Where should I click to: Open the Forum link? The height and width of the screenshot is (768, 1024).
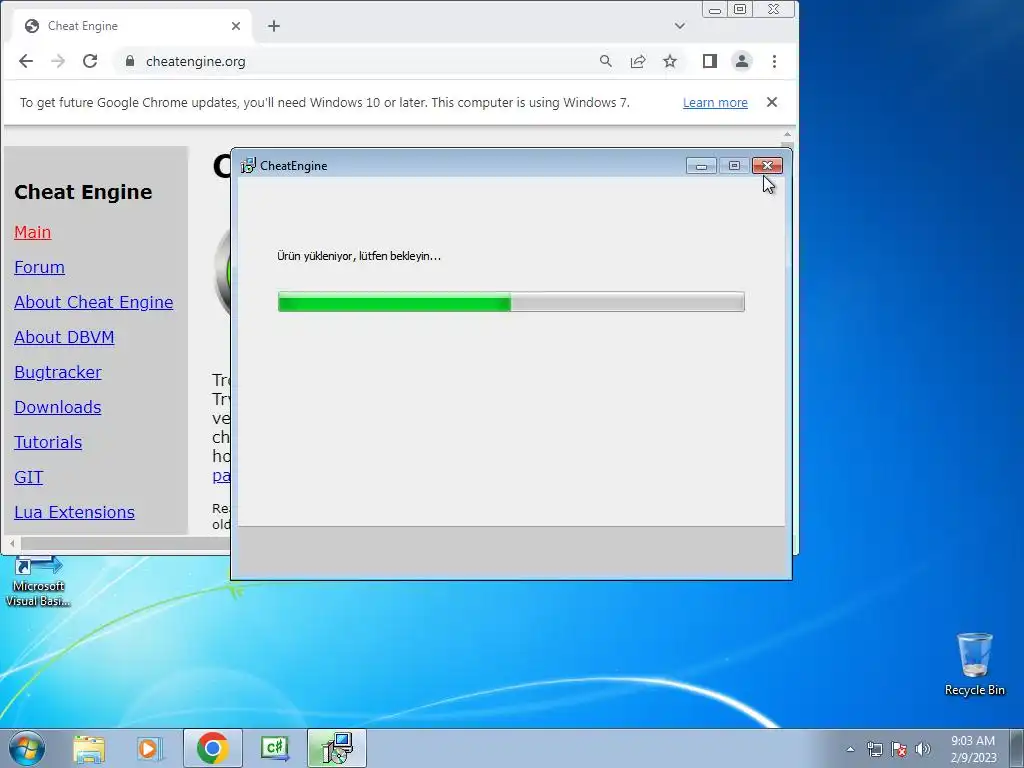point(39,267)
